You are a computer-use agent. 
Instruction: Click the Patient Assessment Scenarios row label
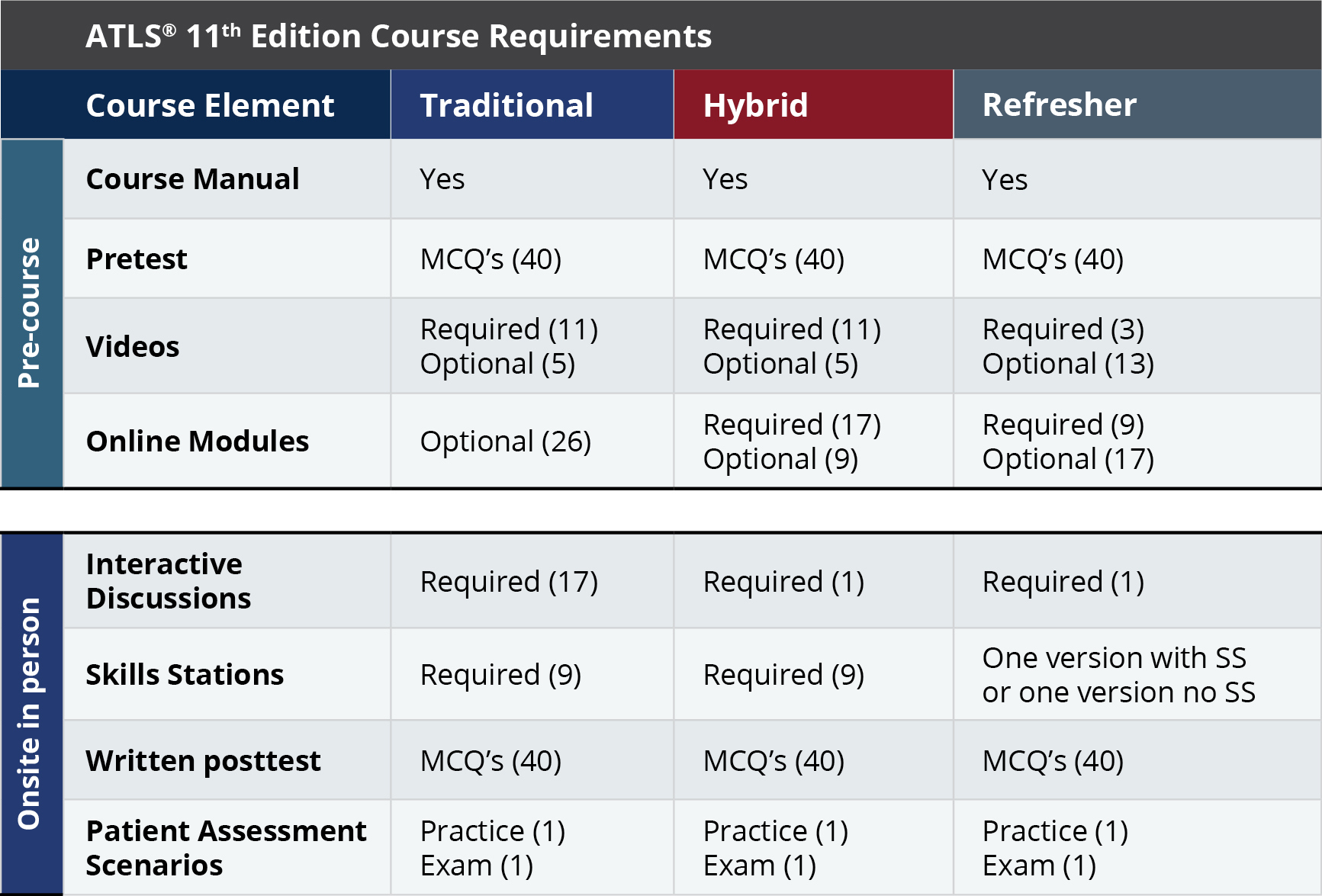[x=226, y=848]
